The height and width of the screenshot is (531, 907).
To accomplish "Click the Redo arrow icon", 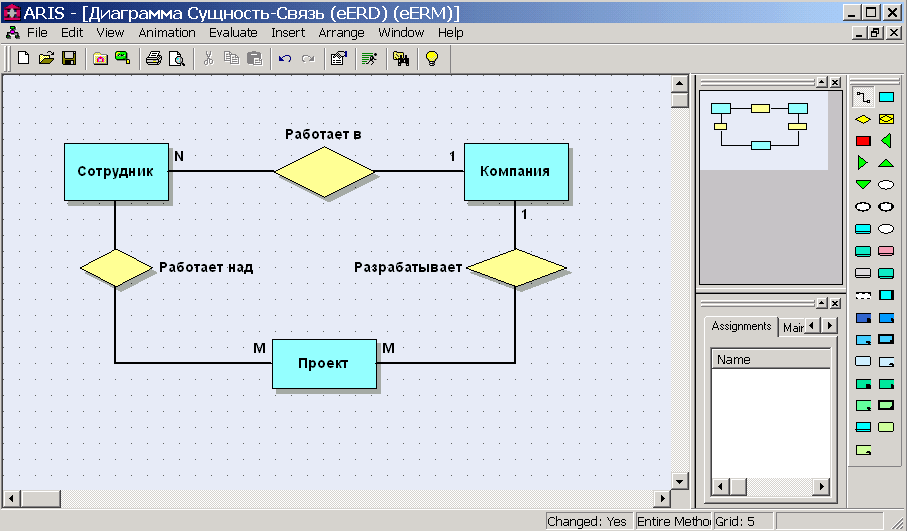I will coord(308,58).
